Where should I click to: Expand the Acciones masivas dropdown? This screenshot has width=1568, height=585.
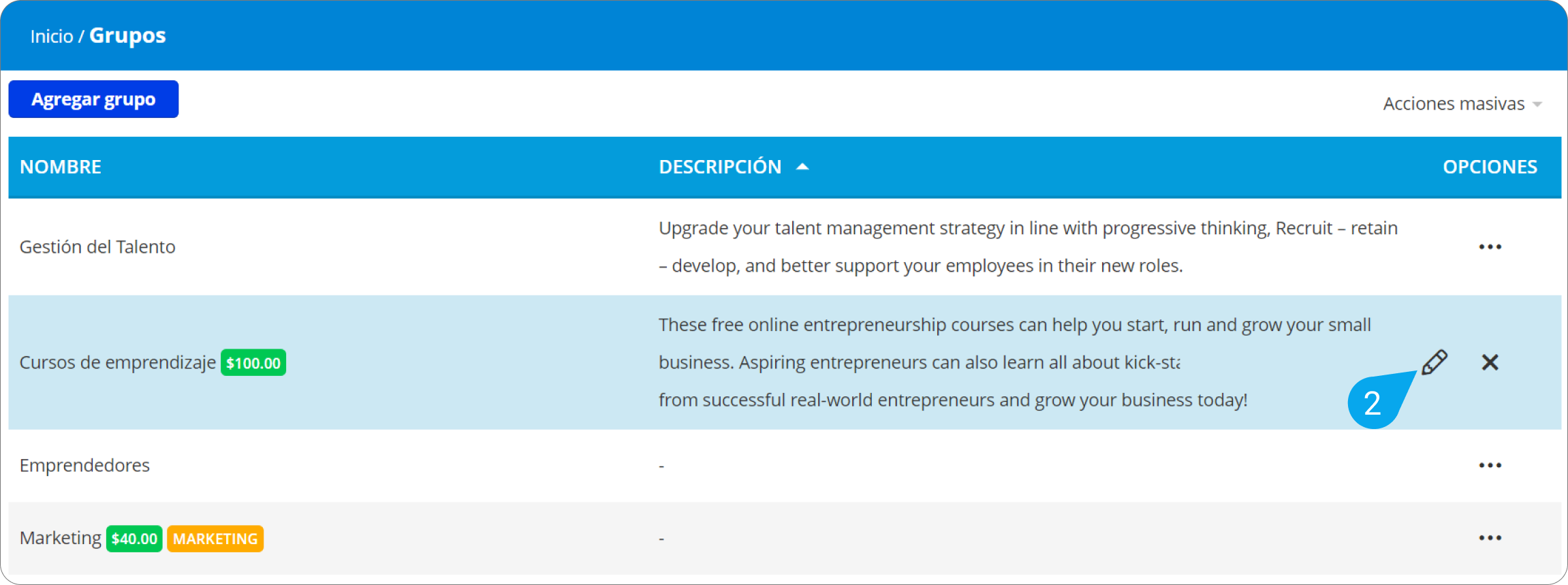point(1462,104)
